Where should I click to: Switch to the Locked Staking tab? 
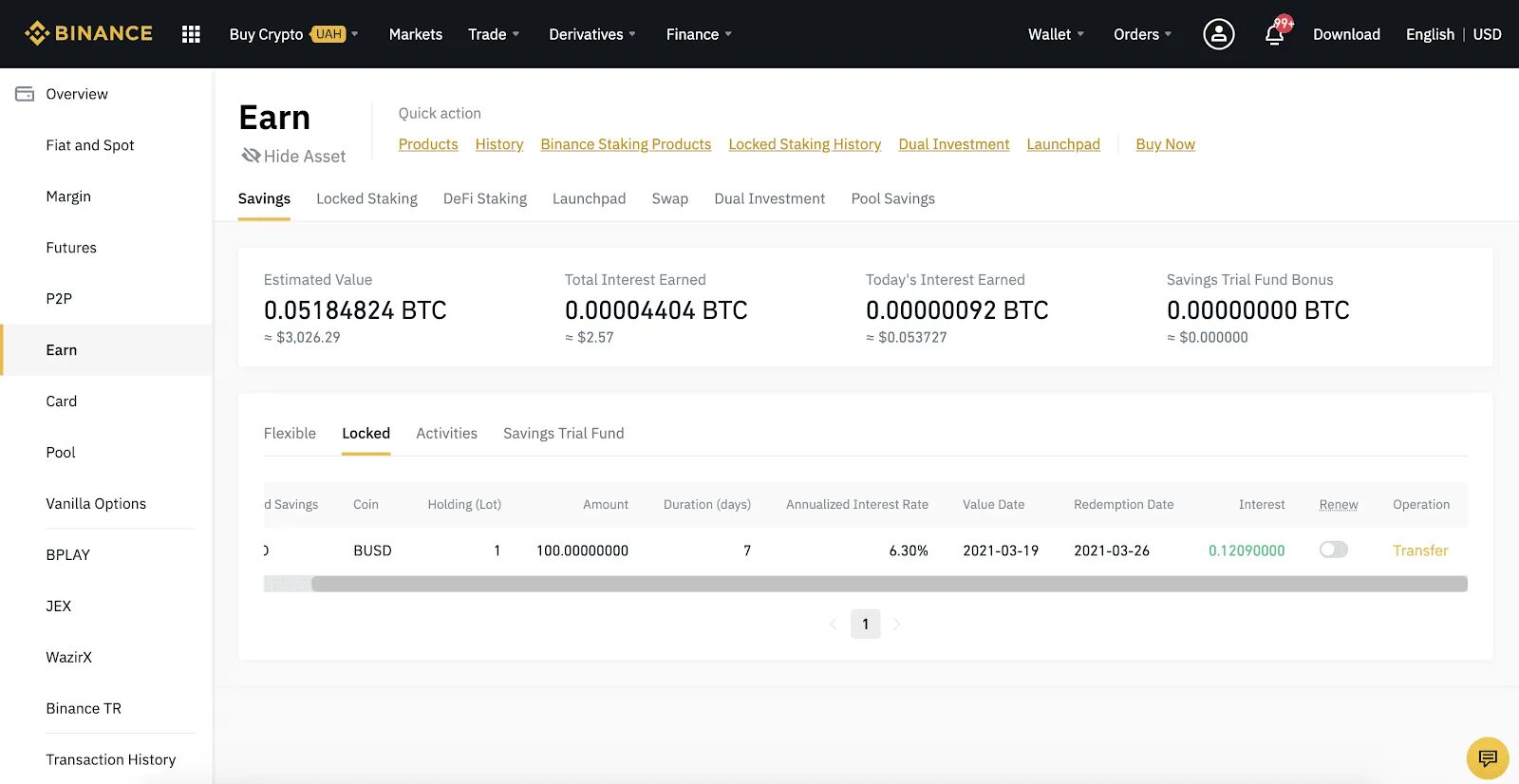(x=366, y=198)
